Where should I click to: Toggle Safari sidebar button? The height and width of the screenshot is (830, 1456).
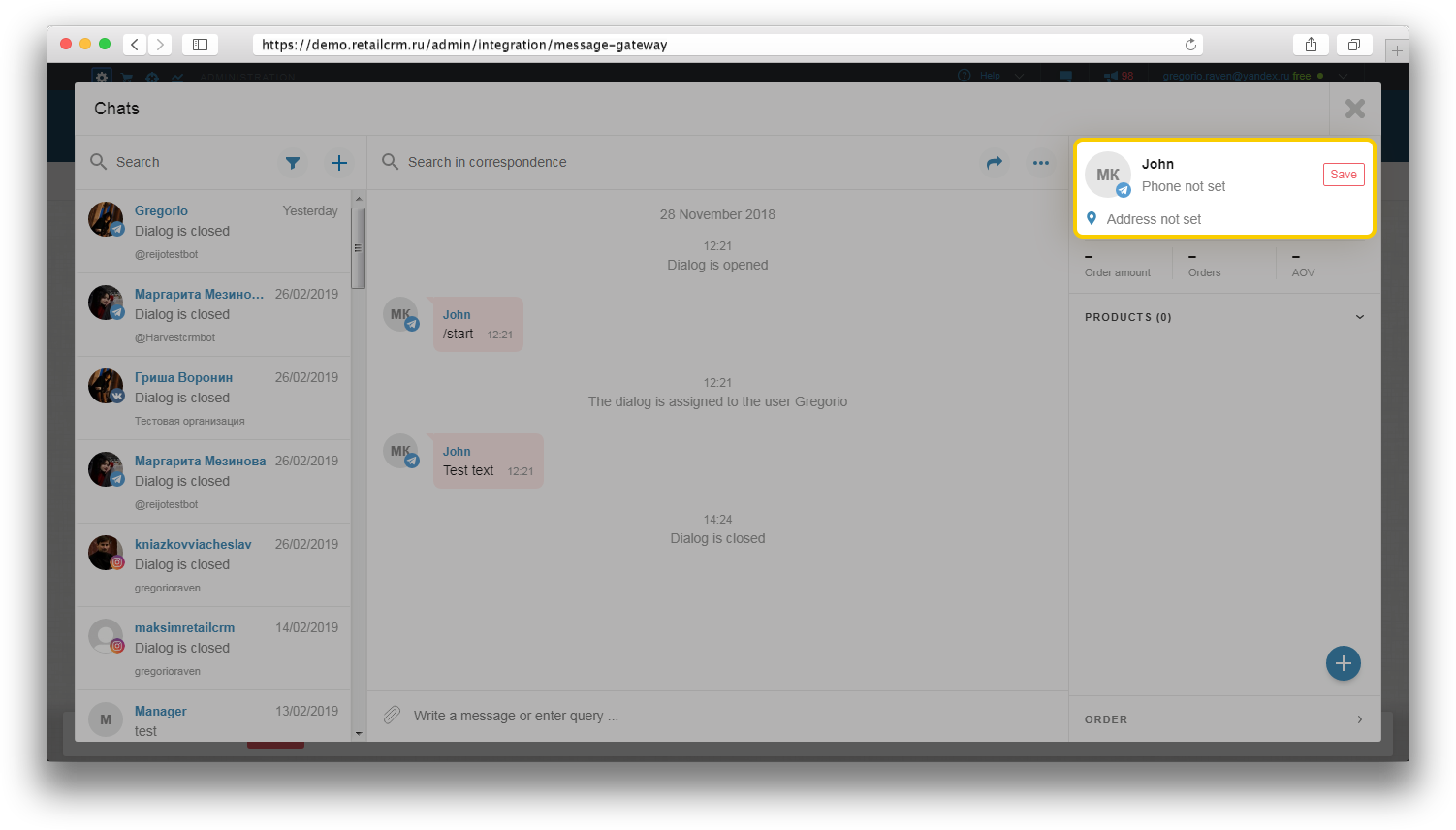[200, 45]
